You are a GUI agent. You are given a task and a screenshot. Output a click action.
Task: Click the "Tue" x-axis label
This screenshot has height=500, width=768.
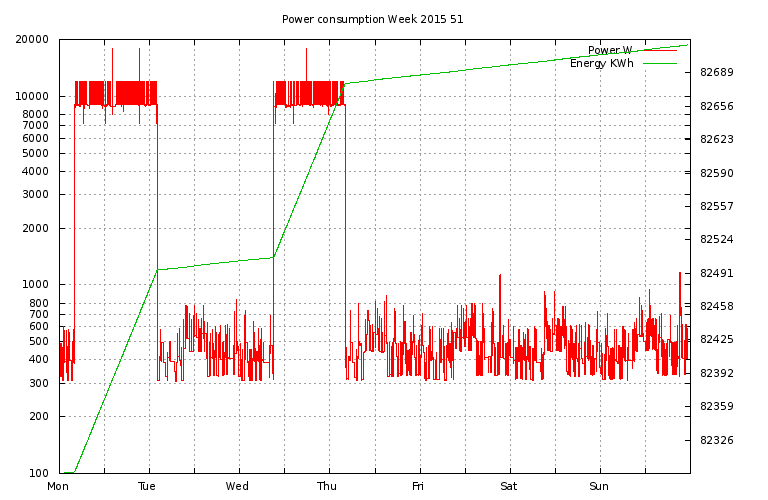coord(147,486)
